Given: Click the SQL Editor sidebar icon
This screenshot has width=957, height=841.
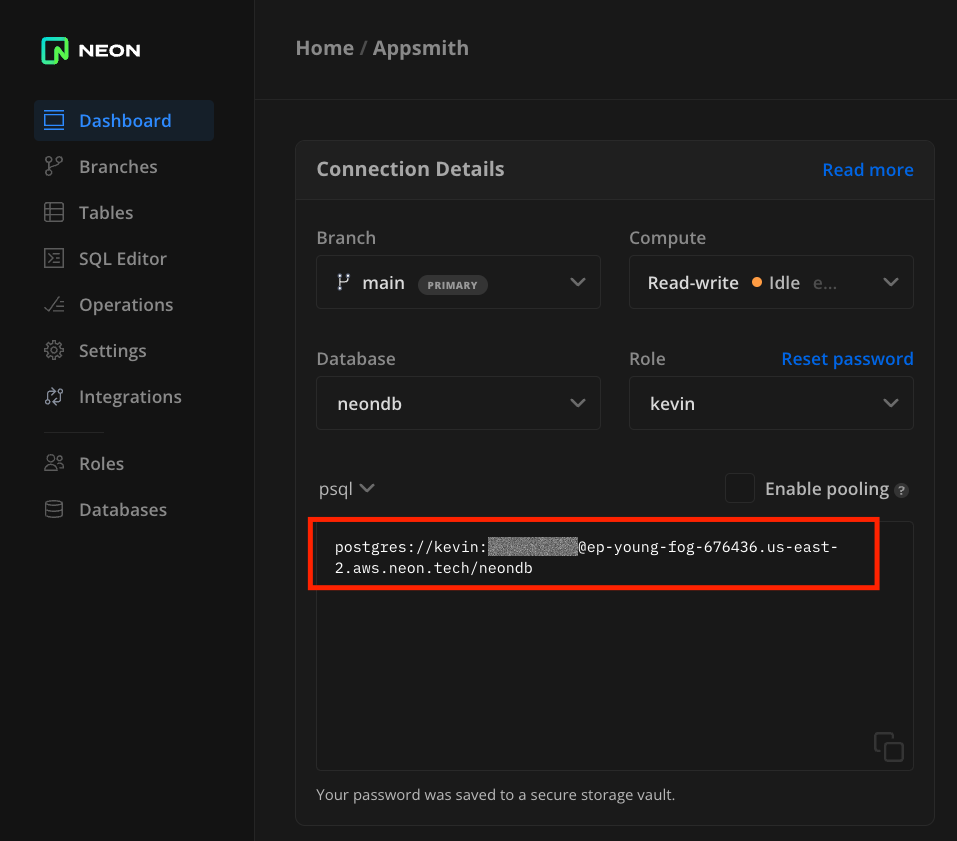Looking at the screenshot, I should coord(54,258).
